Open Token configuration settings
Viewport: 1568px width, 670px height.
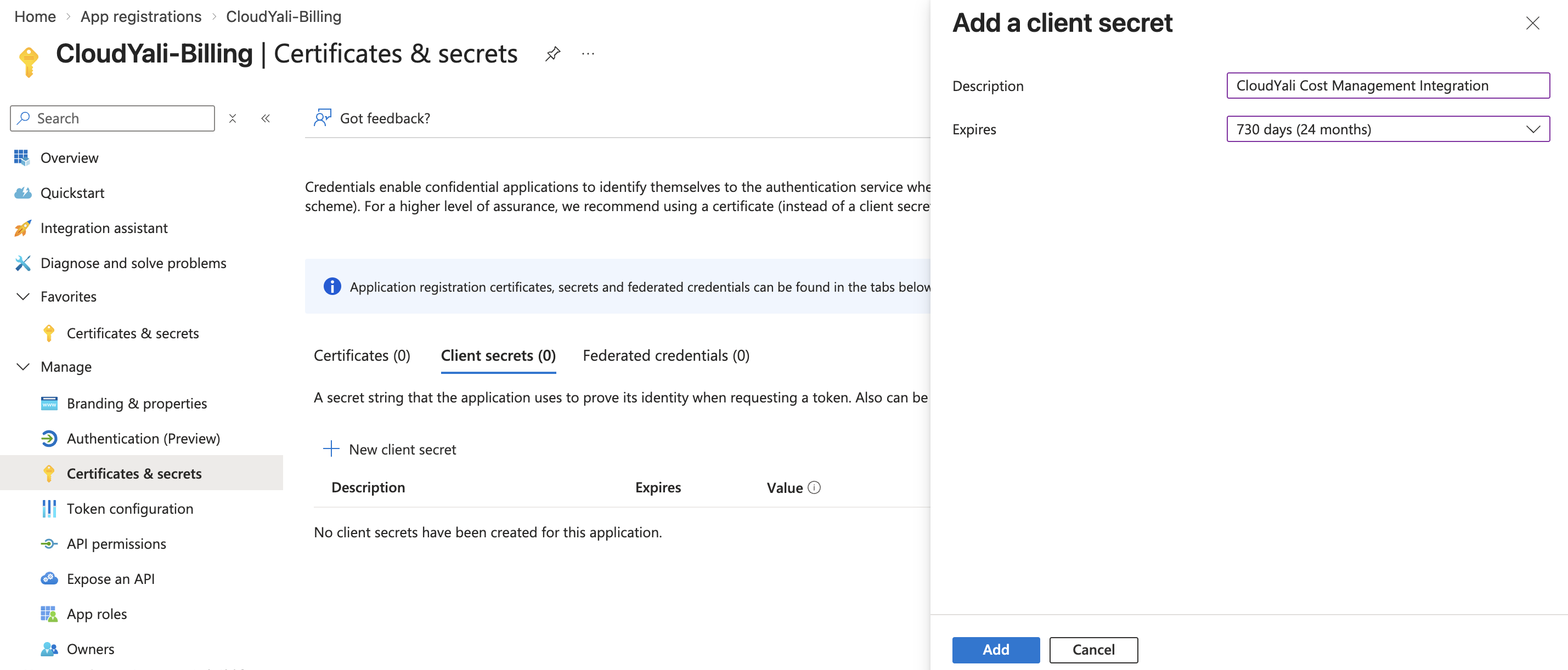coord(129,509)
